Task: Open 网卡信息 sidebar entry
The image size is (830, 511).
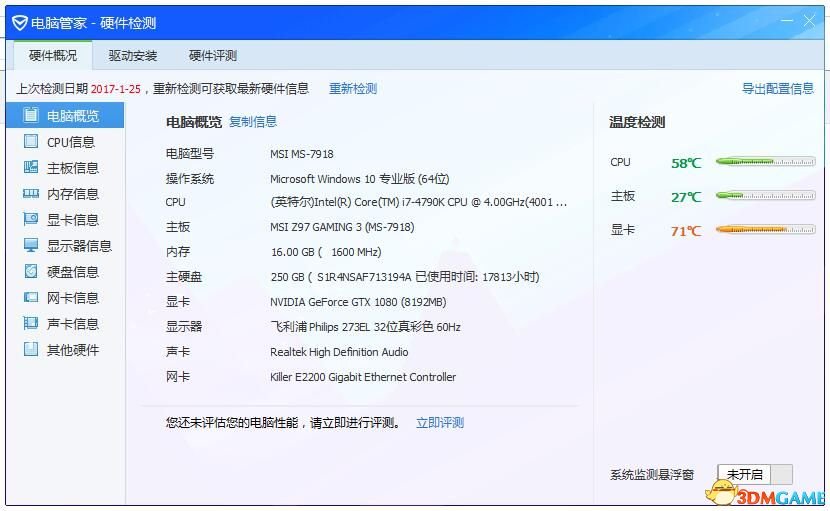Action: point(65,297)
